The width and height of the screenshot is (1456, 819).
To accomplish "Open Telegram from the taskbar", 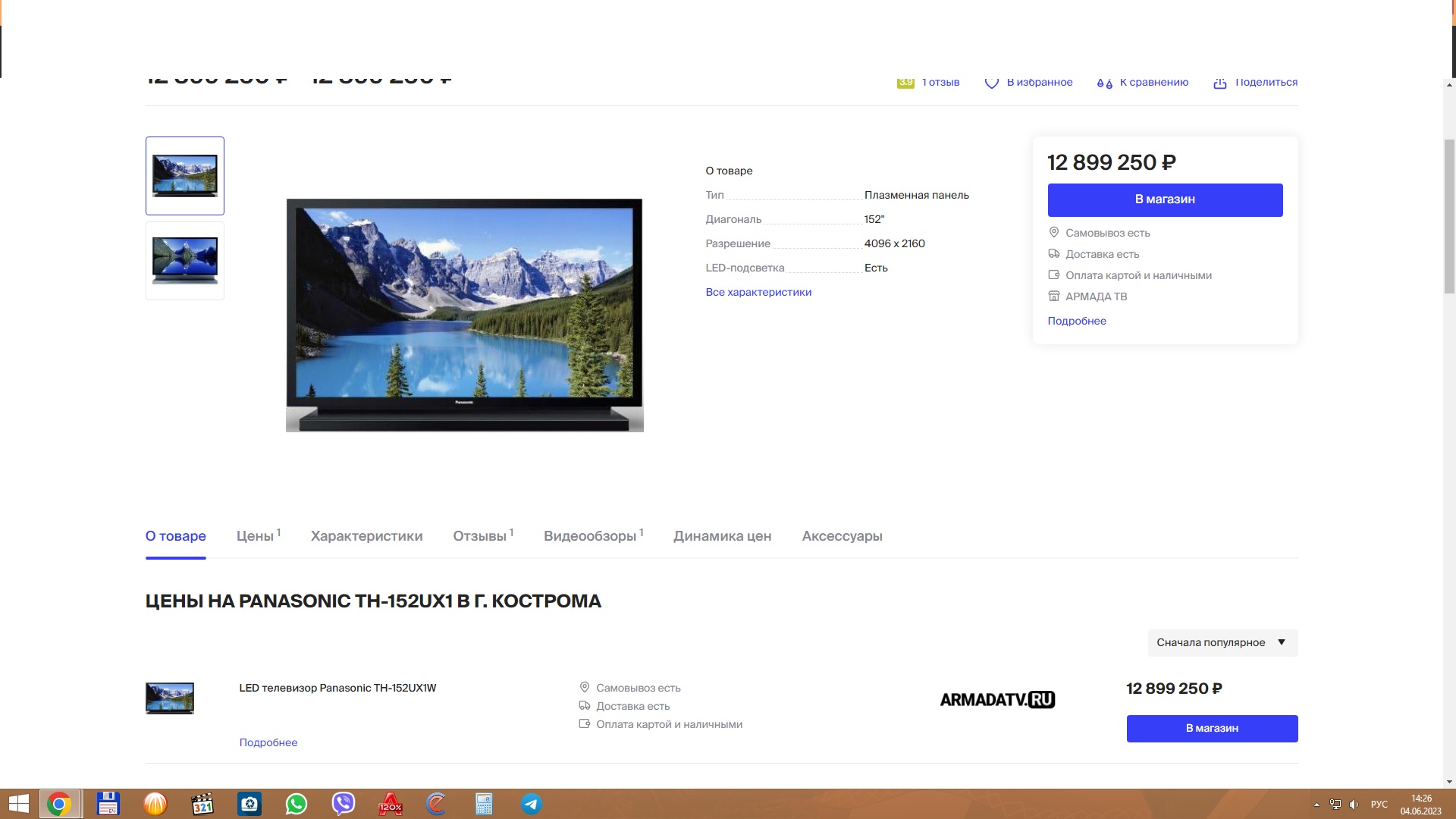I will click(532, 804).
